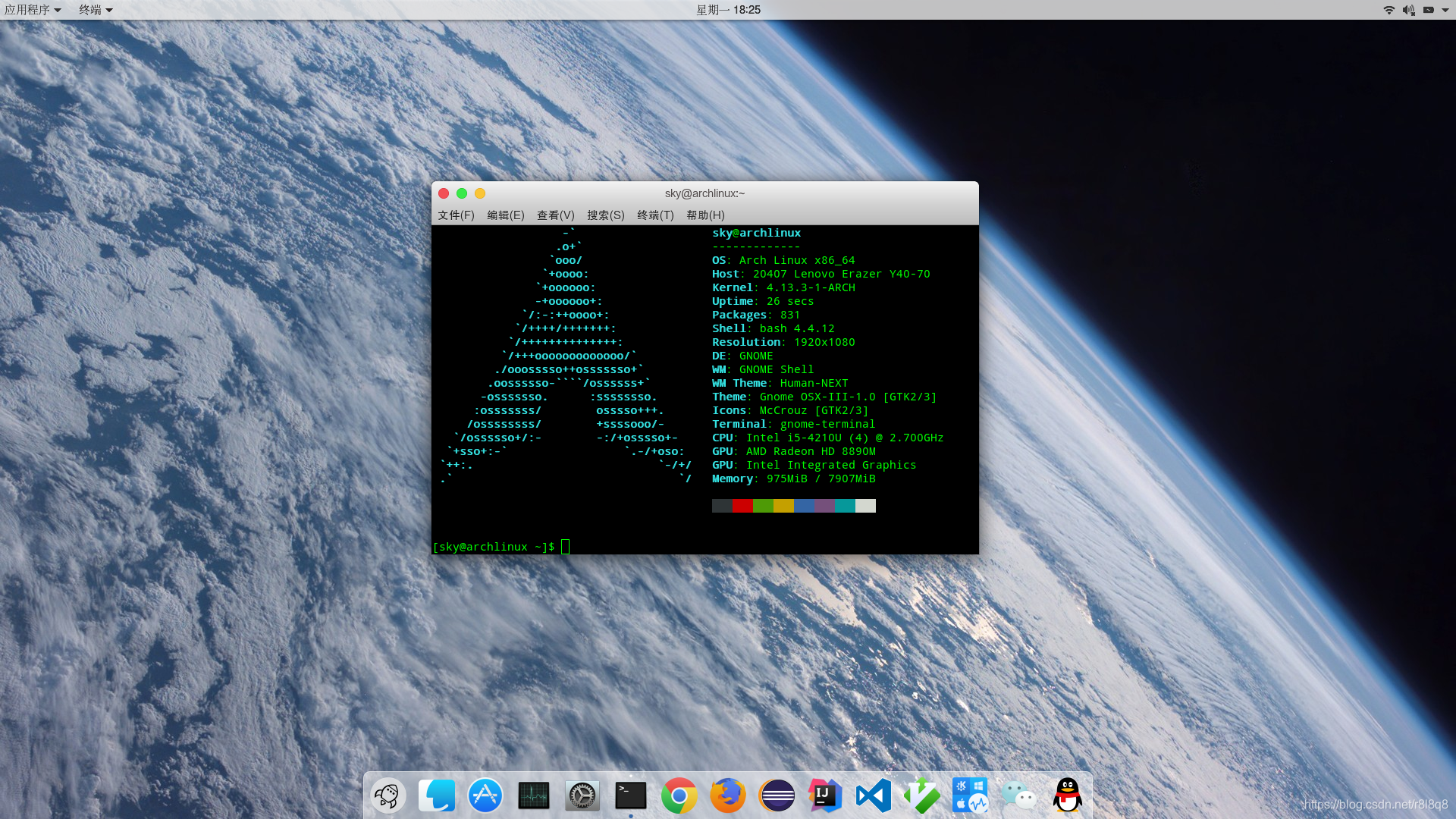Click the 'WM: GNOME Shell' line
Screen dimensions: 1456x819
point(763,369)
